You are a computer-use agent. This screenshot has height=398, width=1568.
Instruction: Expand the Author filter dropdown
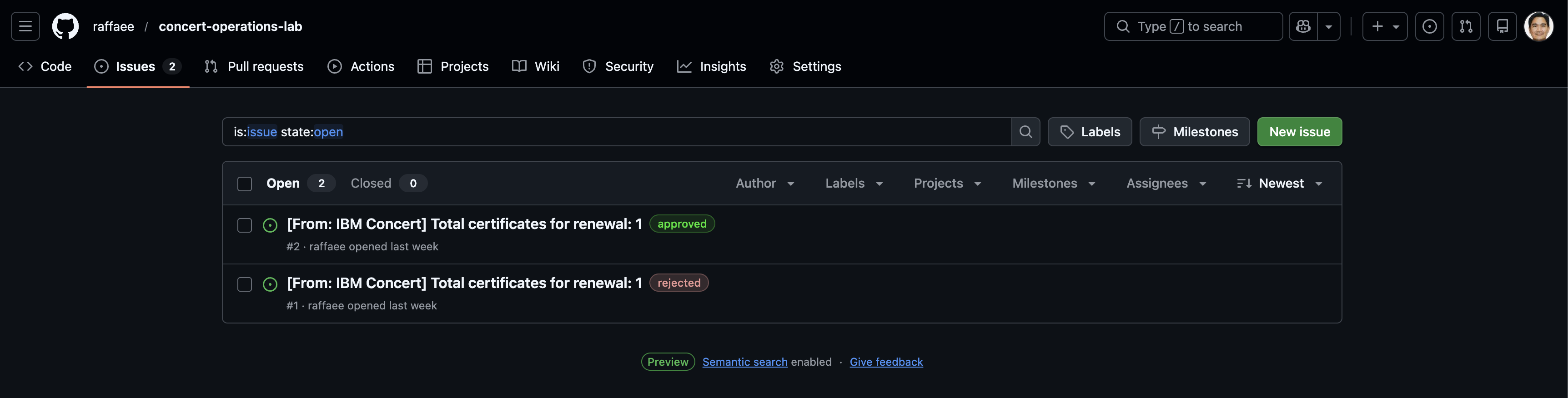764,183
